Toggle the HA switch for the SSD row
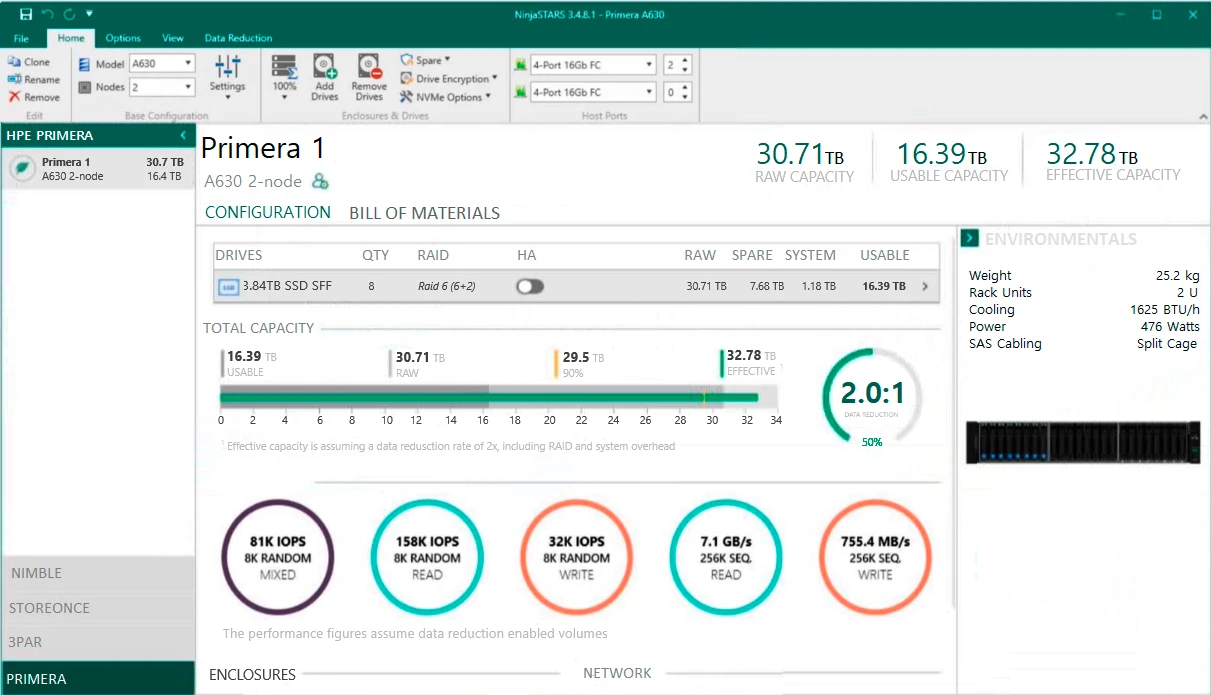This screenshot has height=695, width=1211. [530, 286]
